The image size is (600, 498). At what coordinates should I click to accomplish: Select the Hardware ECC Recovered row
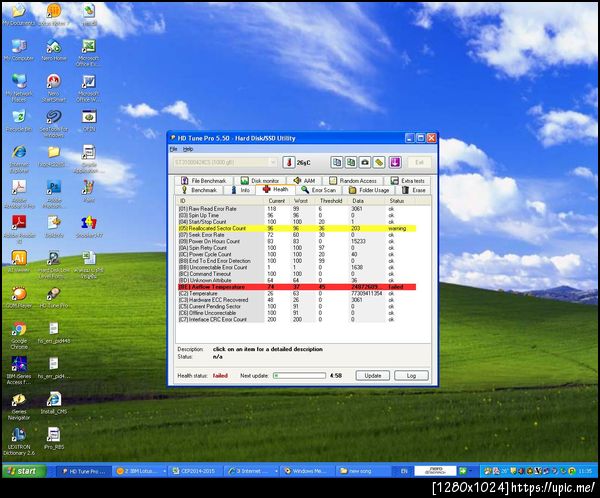click(x=297, y=300)
